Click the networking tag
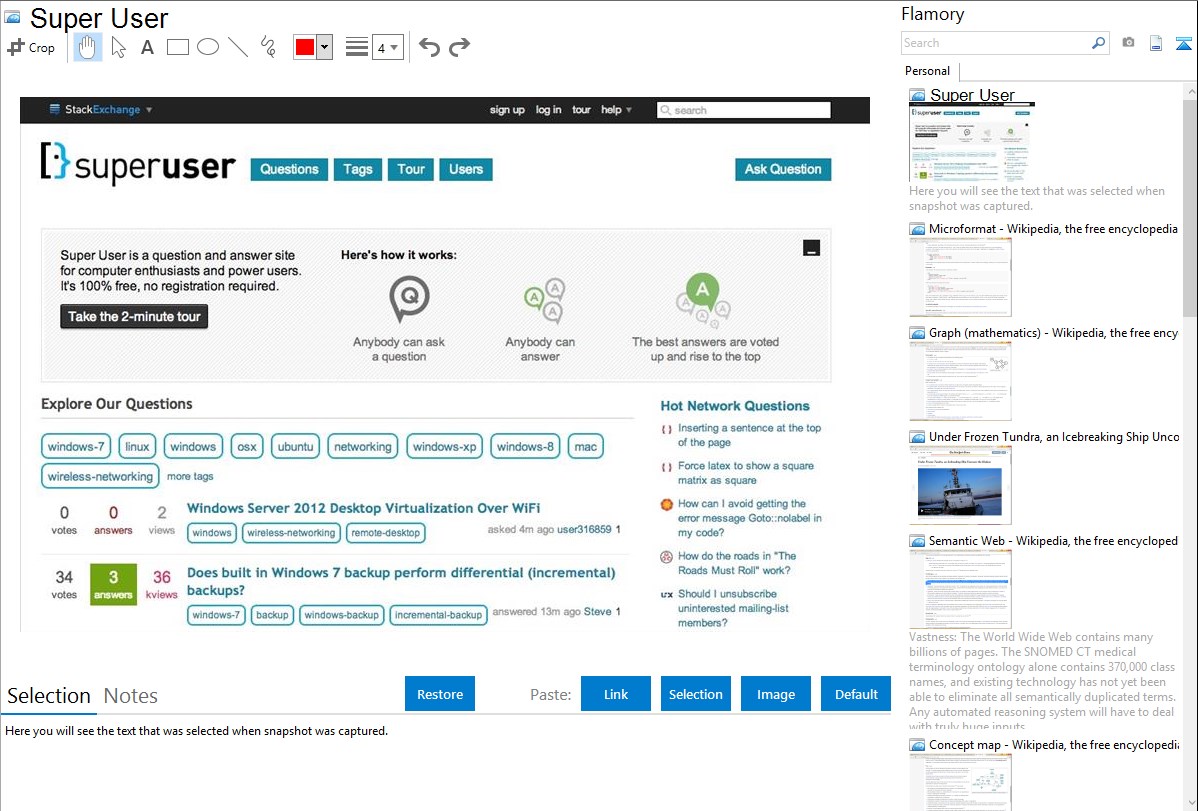Image resolution: width=1198 pixels, height=811 pixels. [x=363, y=446]
